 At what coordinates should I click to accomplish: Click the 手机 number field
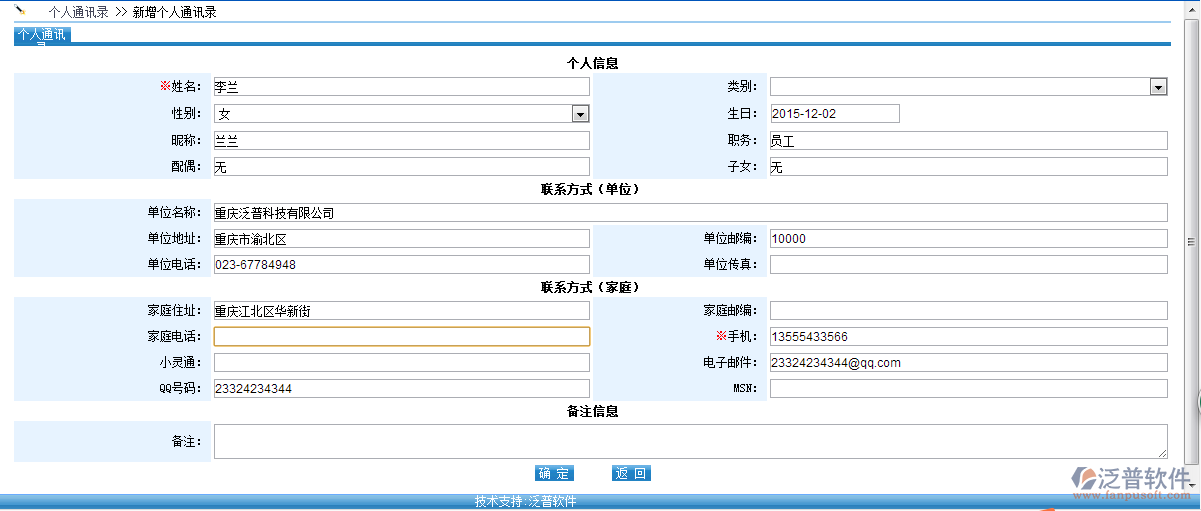[x=967, y=337]
